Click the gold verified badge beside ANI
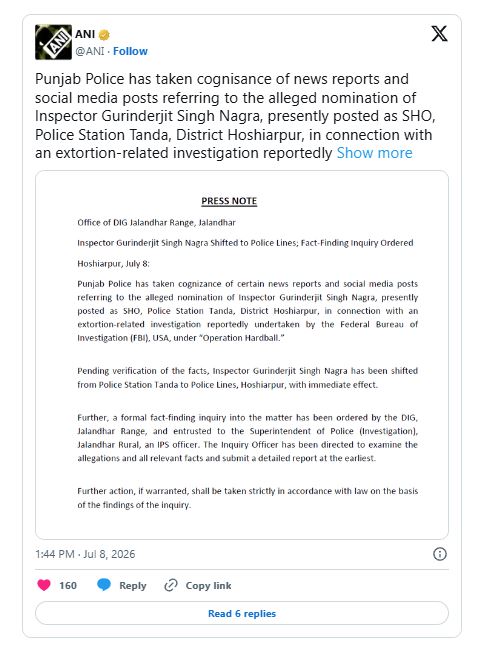This screenshot has width=488, height=654. pos(104,35)
